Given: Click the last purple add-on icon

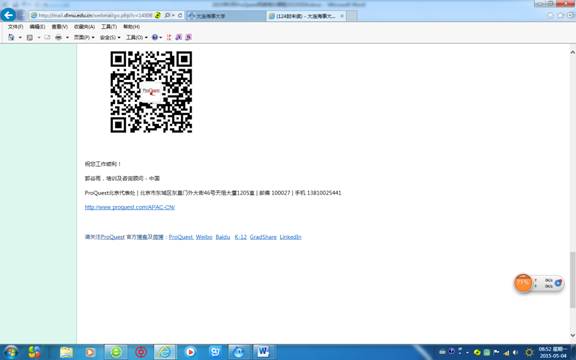Looking at the screenshot, I should pyautogui.click(x=188, y=37).
